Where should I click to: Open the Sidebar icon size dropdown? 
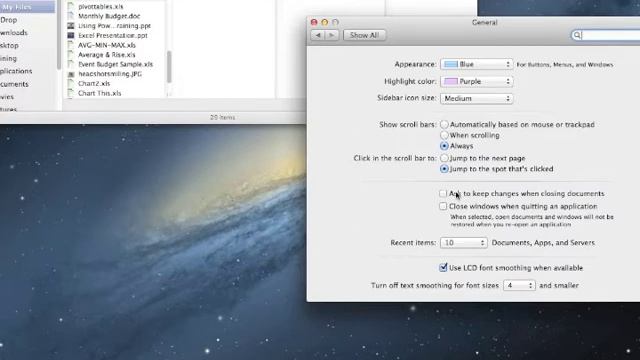coord(476,98)
